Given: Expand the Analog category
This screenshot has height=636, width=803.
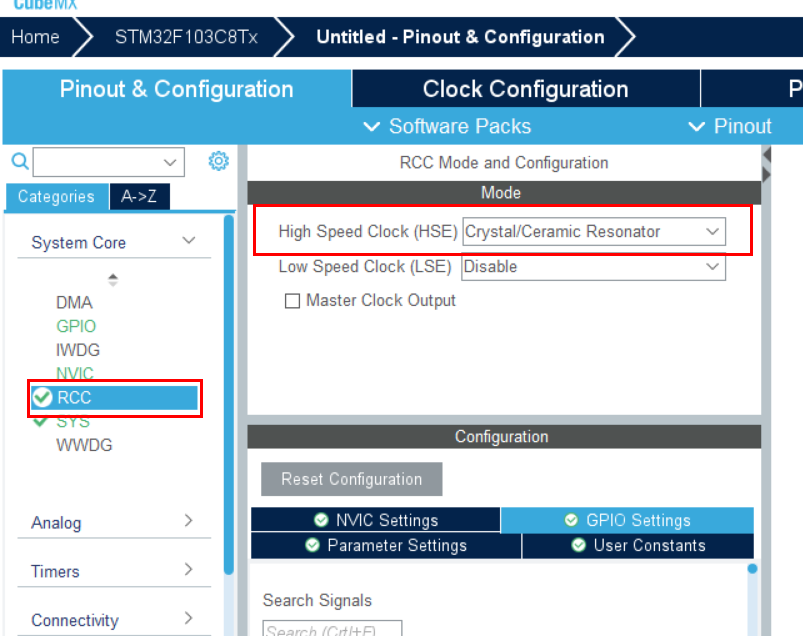Looking at the screenshot, I should coord(189,521).
